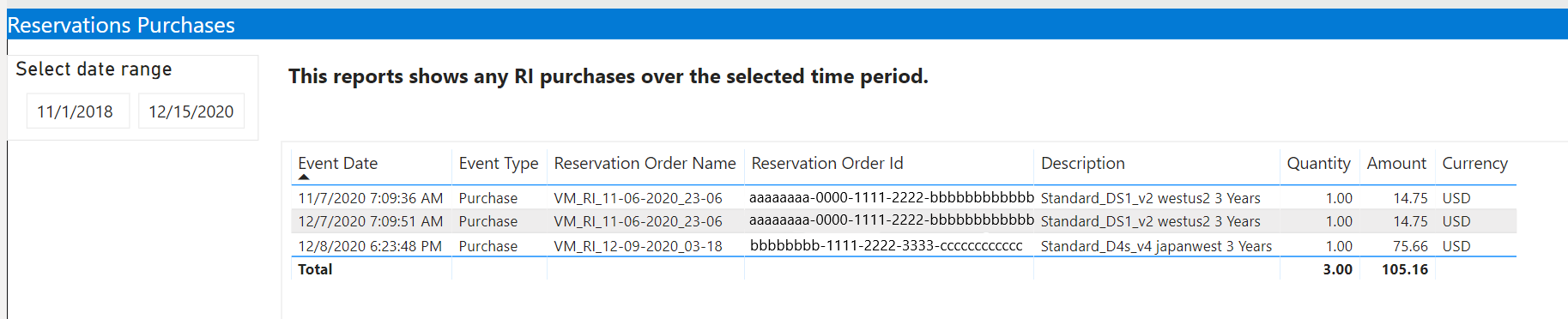This screenshot has width=1568, height=319.
Task: Sort table by Reservation Order Name header
Action: point(645,163)
